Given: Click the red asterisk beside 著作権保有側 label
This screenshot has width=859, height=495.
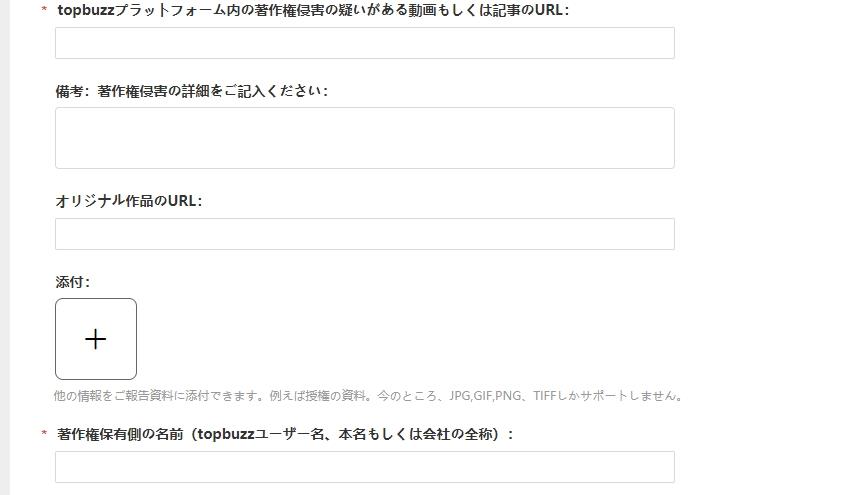Looking at the screenshot, I should click(44, 434).
